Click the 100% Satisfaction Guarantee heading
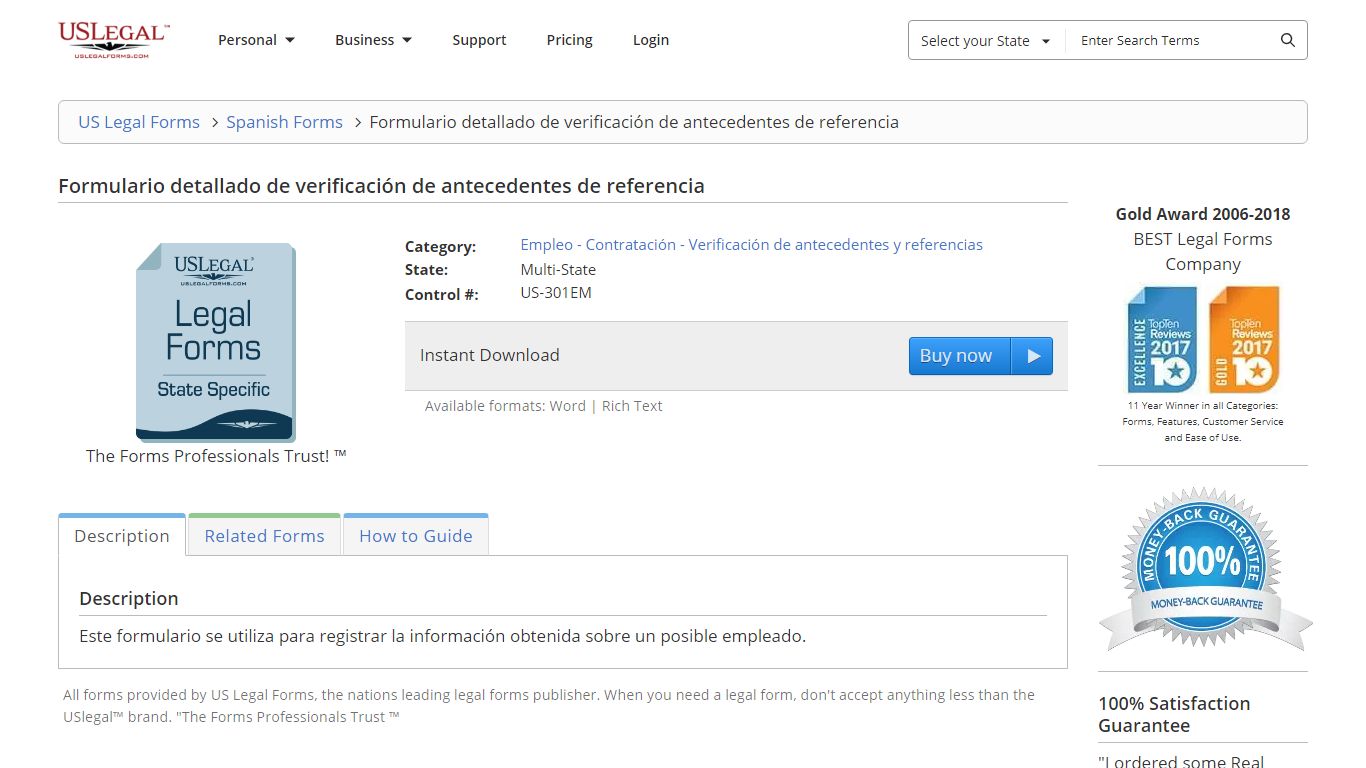The height and width of the screenshot is (768, 1366). 1174,714
